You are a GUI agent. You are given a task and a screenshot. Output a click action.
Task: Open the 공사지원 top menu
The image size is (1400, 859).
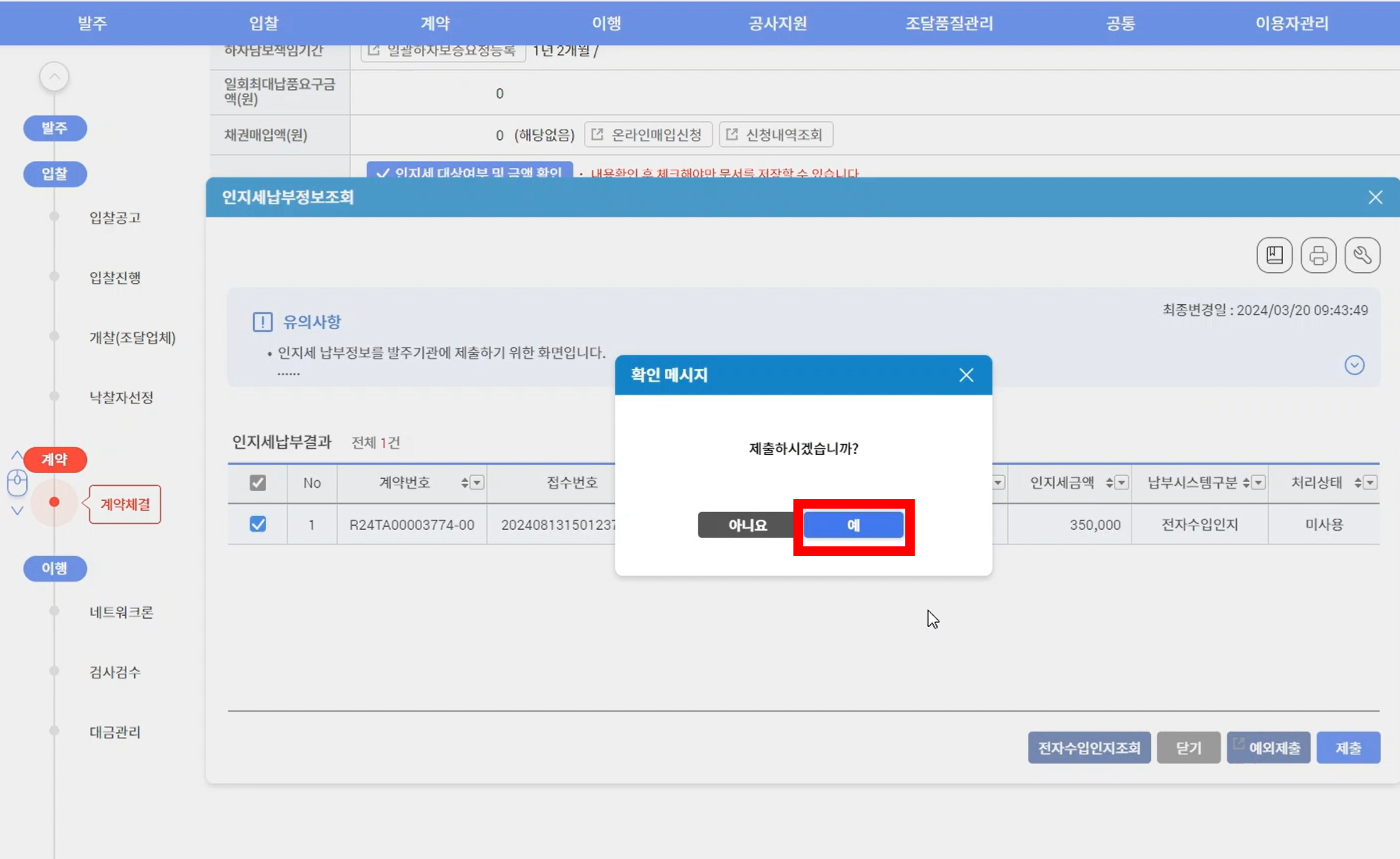[777, 23]
